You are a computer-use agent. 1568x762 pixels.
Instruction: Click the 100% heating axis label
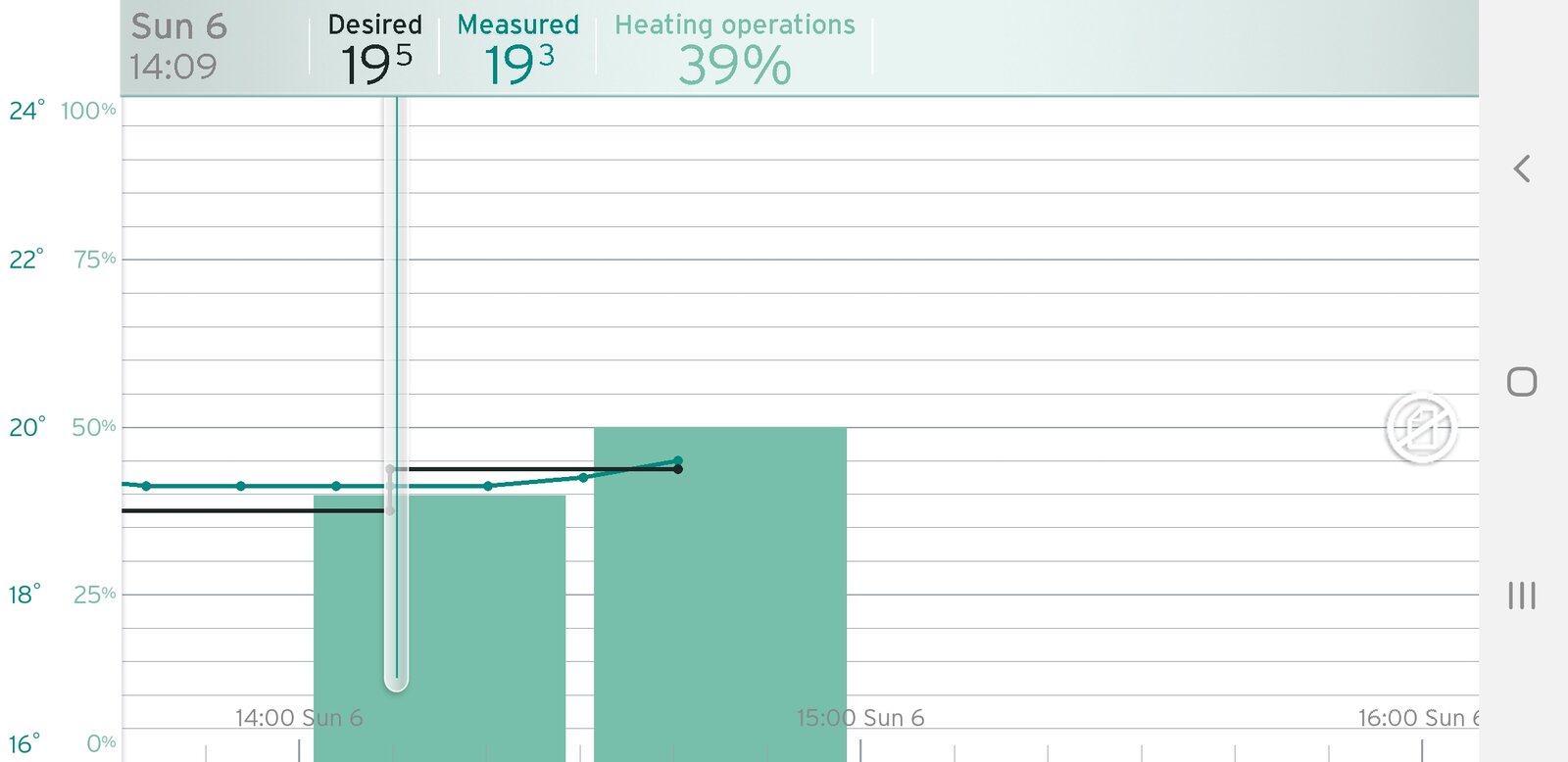click(x=88, y=111)
